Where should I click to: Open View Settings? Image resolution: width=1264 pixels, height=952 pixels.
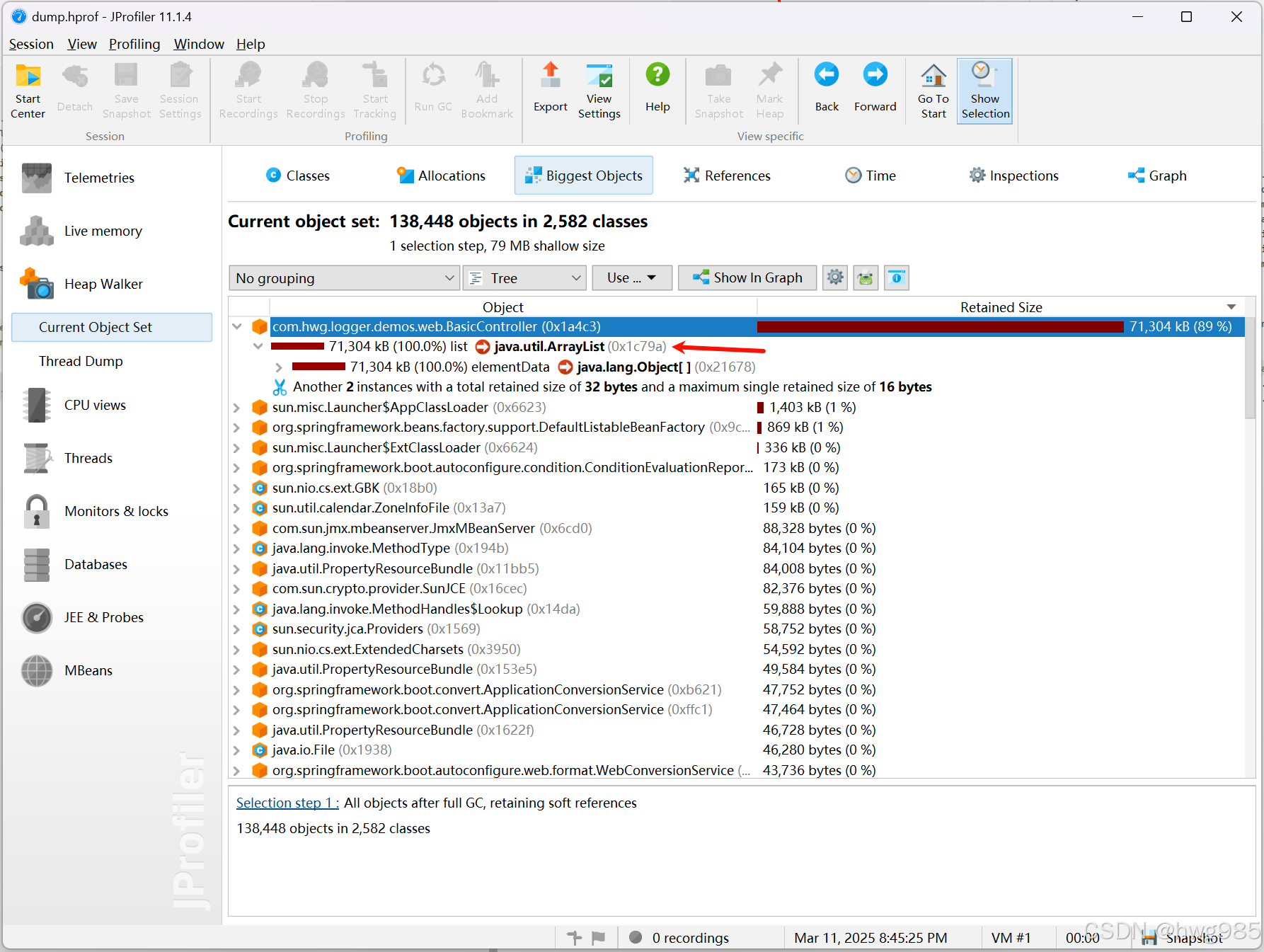point(599,91)
